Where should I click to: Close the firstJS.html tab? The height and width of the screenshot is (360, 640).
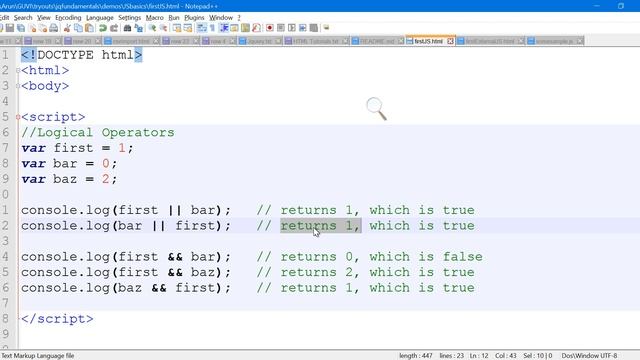pos(450,41)
